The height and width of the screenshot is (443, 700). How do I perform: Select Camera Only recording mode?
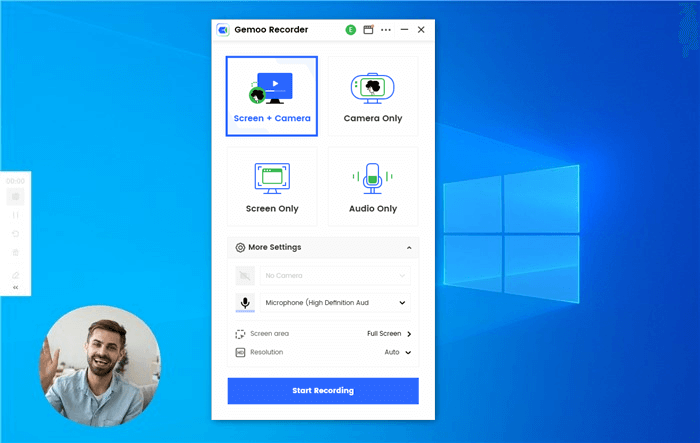coord(373,96)
